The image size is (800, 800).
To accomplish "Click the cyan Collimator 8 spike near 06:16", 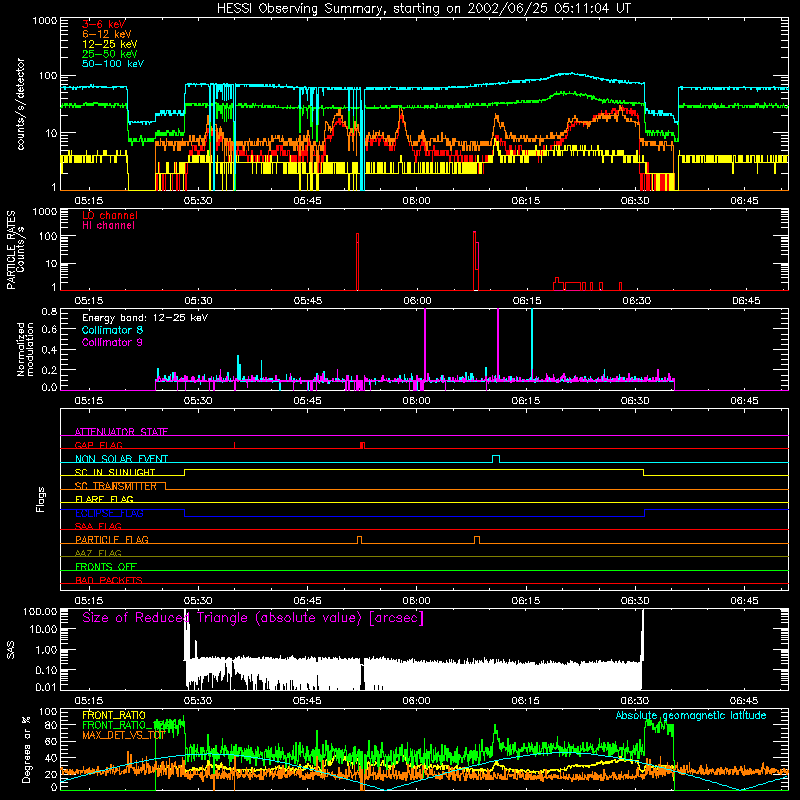I will point(532,349).
